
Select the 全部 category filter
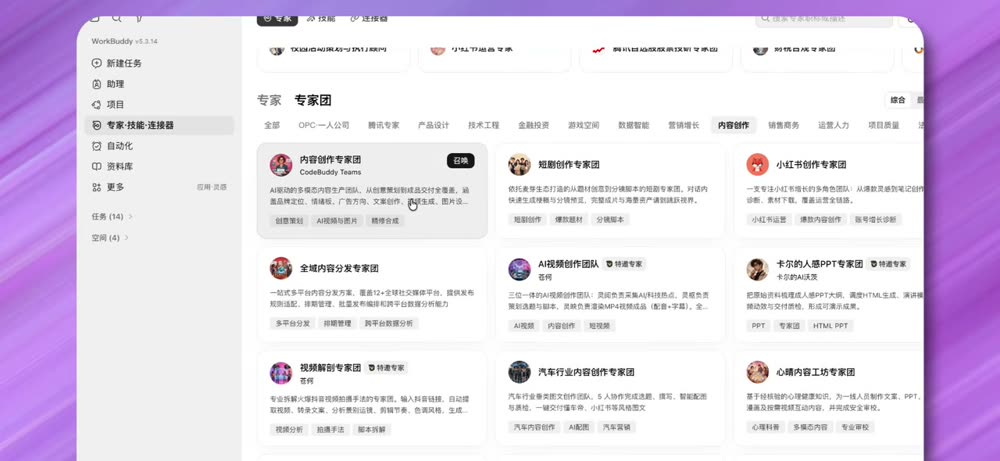click(272, 126)
